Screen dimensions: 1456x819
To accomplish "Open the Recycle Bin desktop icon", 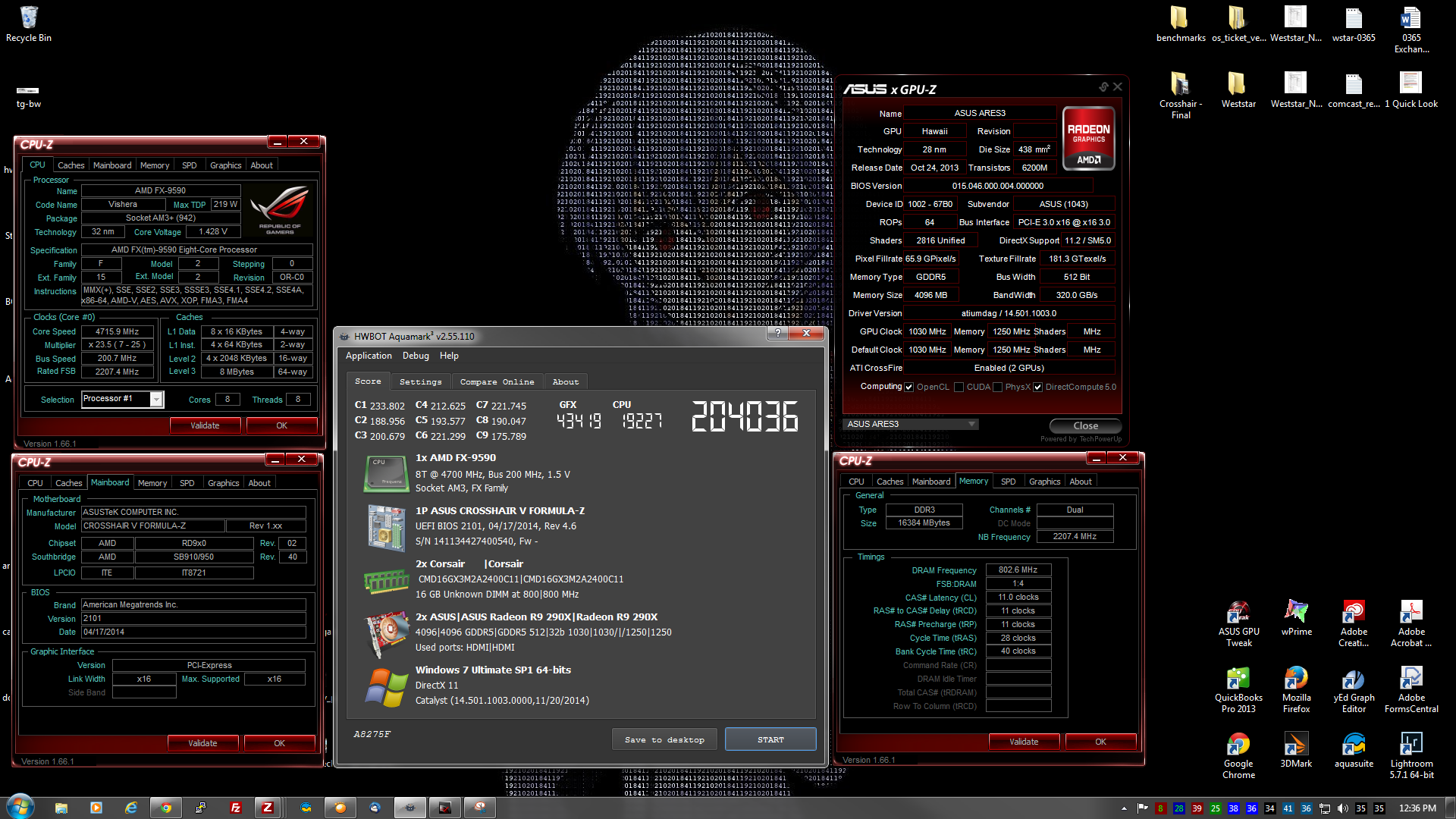I will pyautogui.click(x=29, y=24).
